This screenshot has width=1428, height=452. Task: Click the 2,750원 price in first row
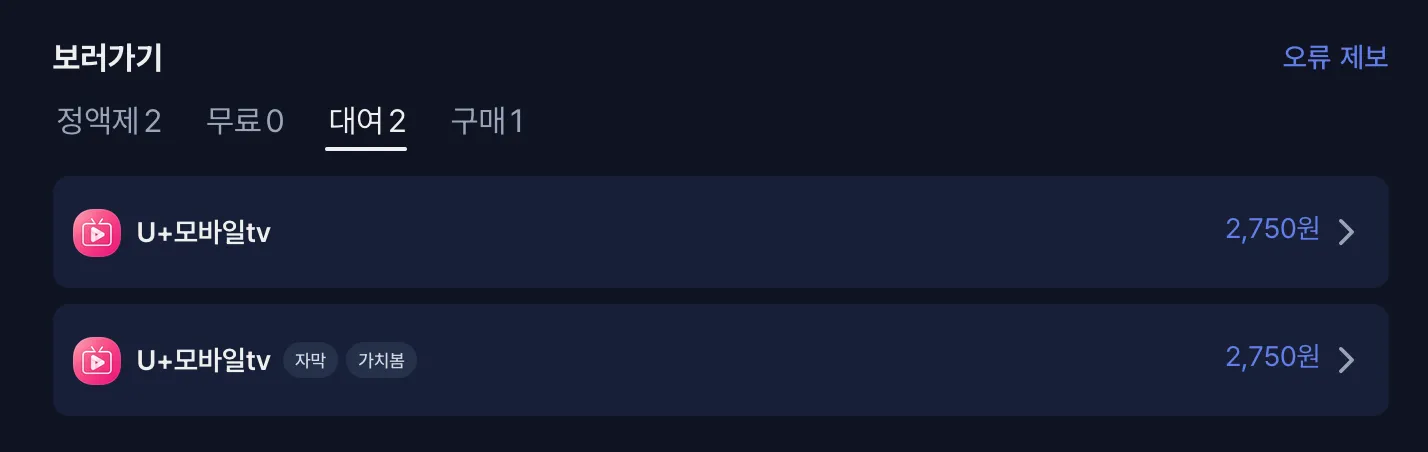pos(1272,230)
